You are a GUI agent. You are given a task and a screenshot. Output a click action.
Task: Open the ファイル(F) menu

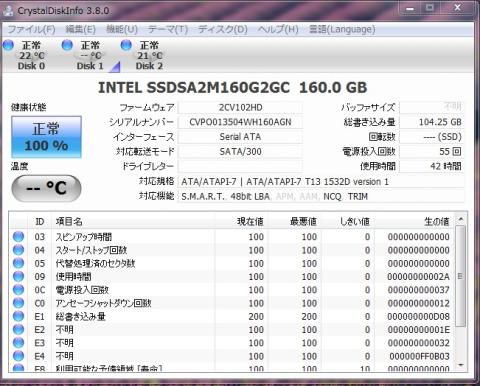tap(31, 29)
